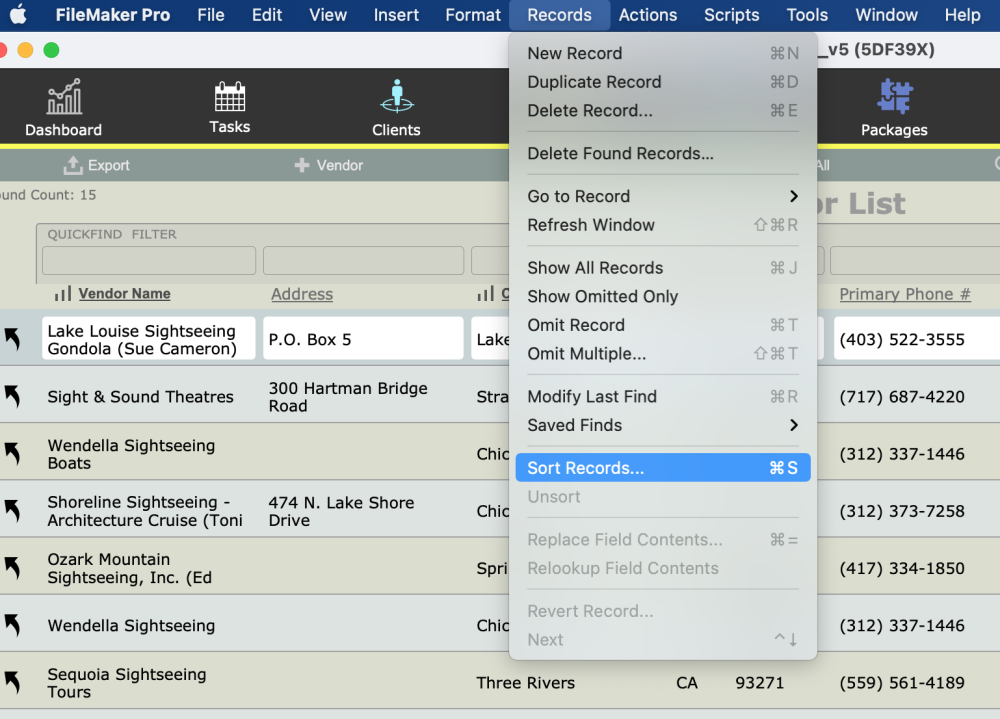Screen dimensions: 1000x719
Task: Open the Edit menu
Action: tap(267, 15)
